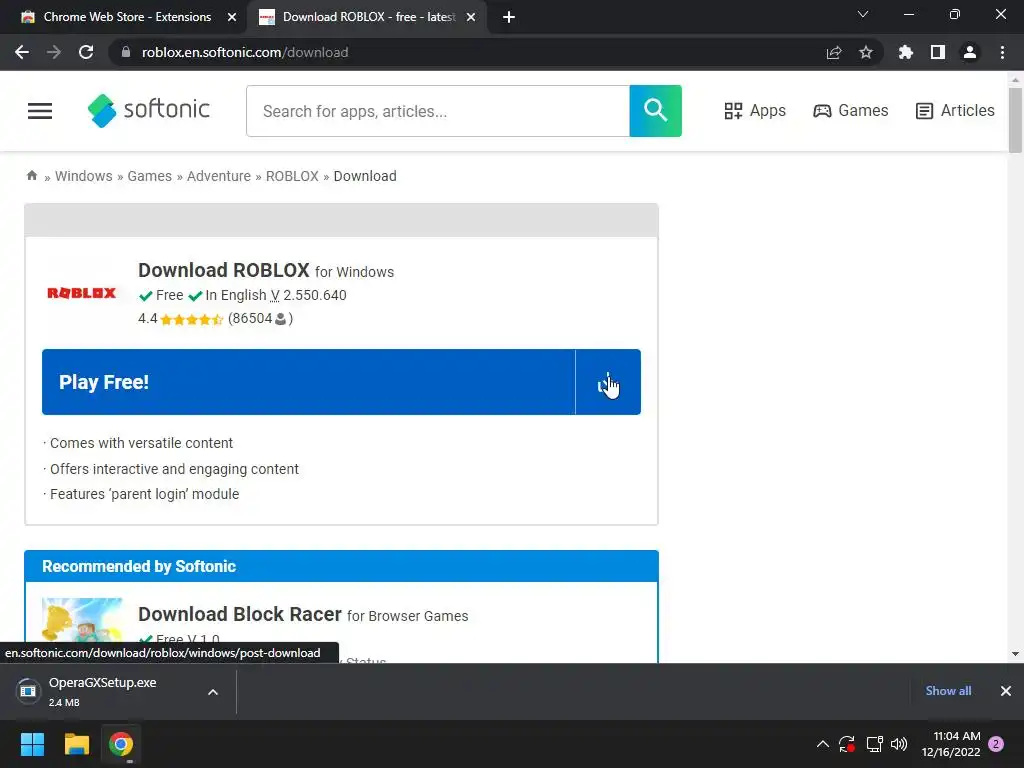Open a new browser tab
This screenshot has width=1024, height=768.
pyautogui.click(x=509, y=17)
